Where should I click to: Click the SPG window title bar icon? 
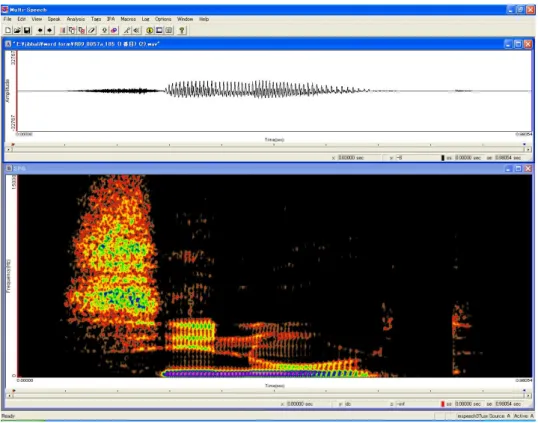click(x=9, y=168)
